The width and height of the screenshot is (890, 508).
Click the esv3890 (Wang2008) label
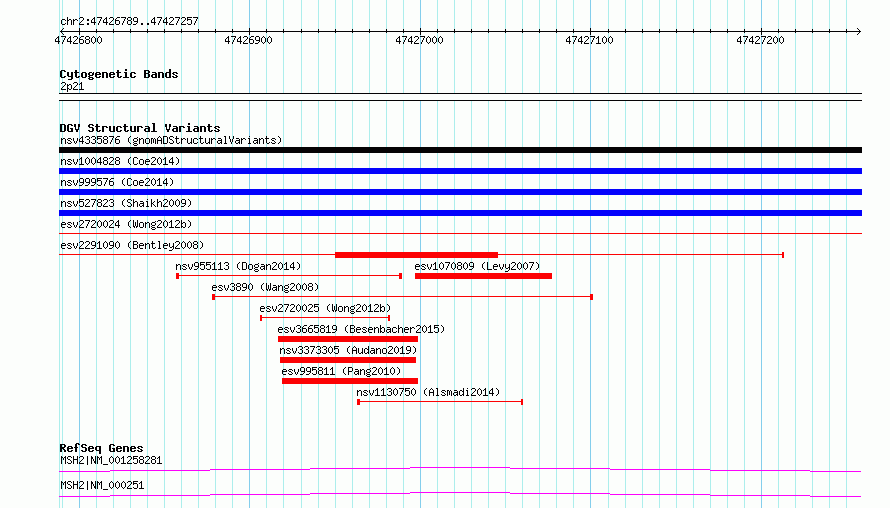pyautogui.click(x=265, y=287)
